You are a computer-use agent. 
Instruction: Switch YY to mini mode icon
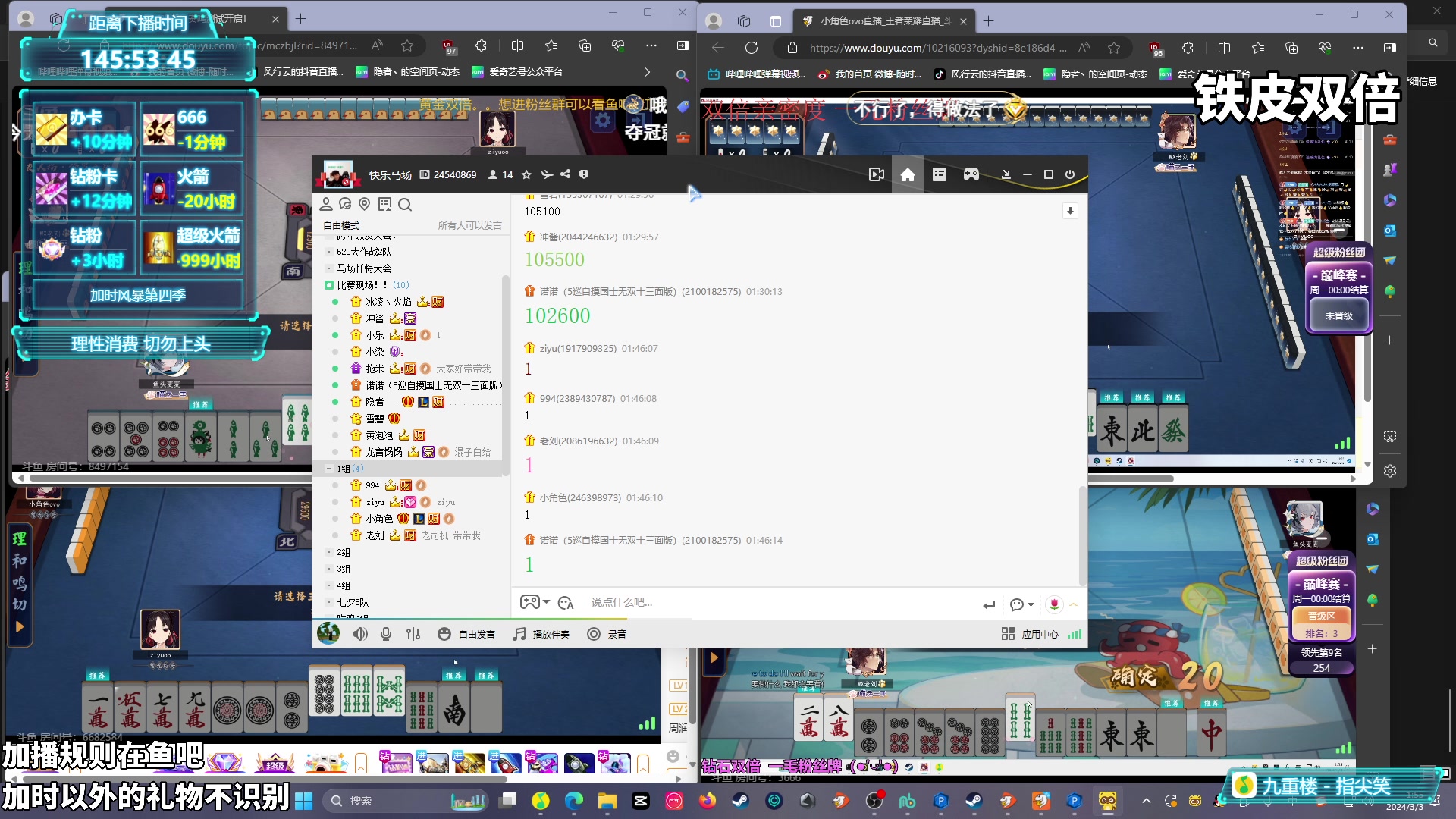point(1006,174)
